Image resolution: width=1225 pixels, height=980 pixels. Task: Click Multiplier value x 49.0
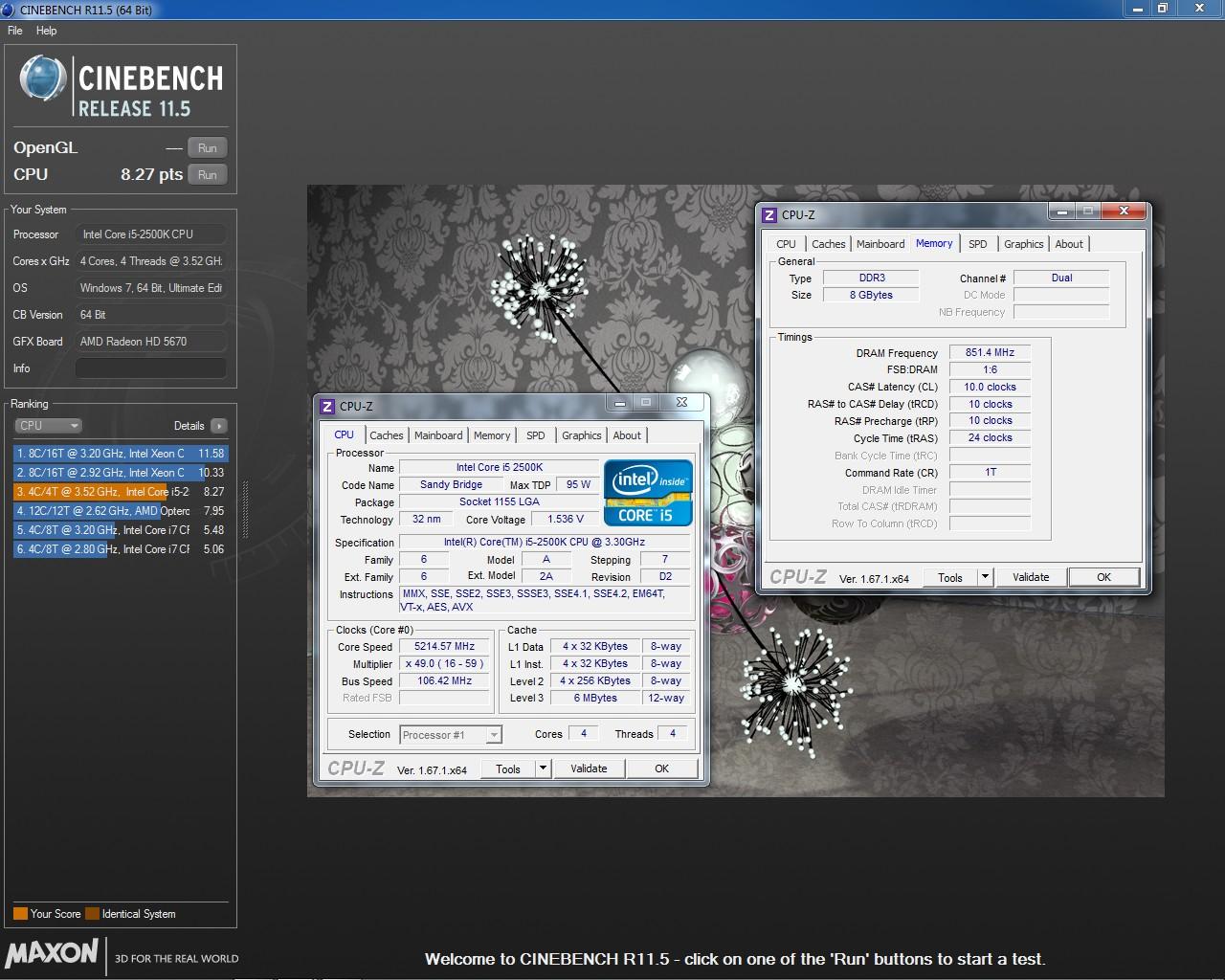[445, 664]
